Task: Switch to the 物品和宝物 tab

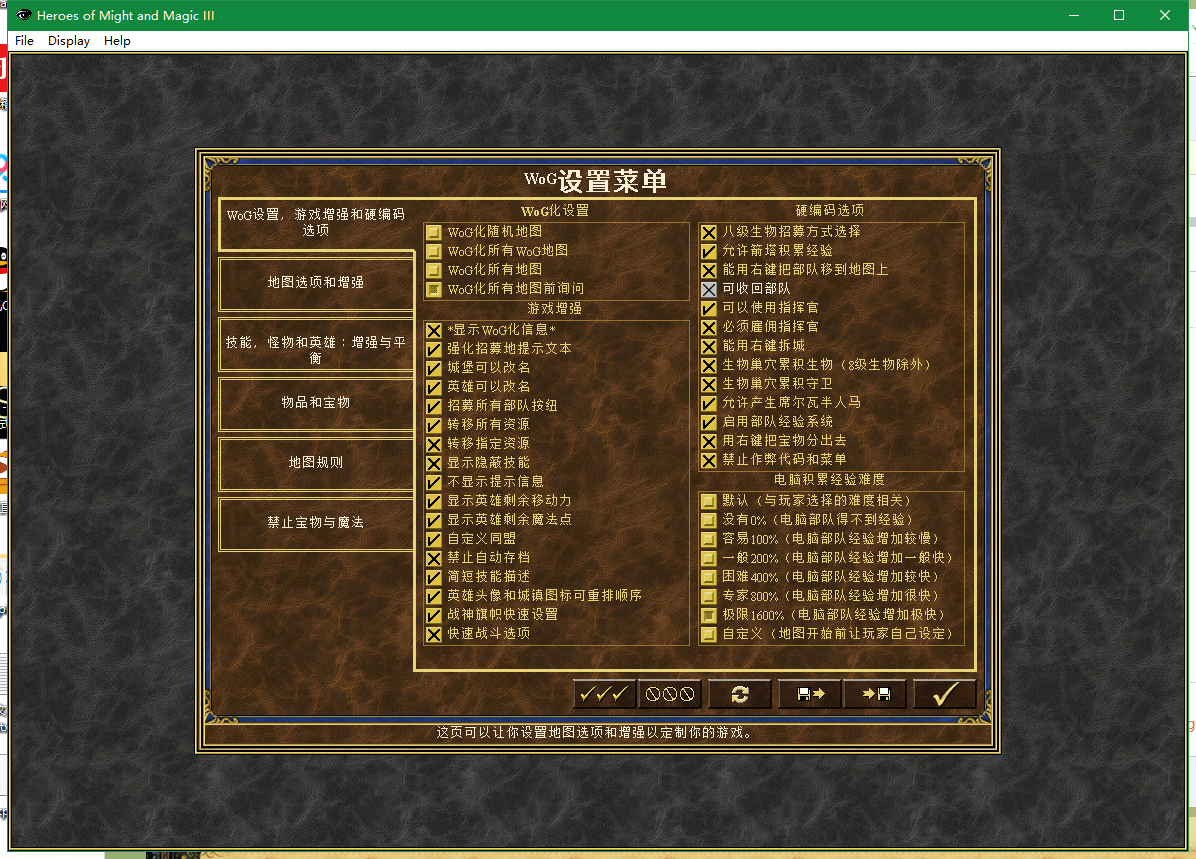Action: point(316,402)
